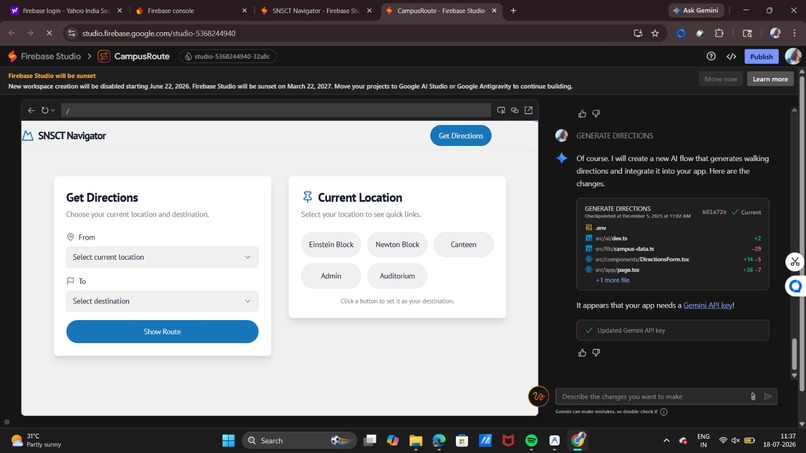
Task: Open browser extensions puzzle icon
Action: tap(719, 33)
